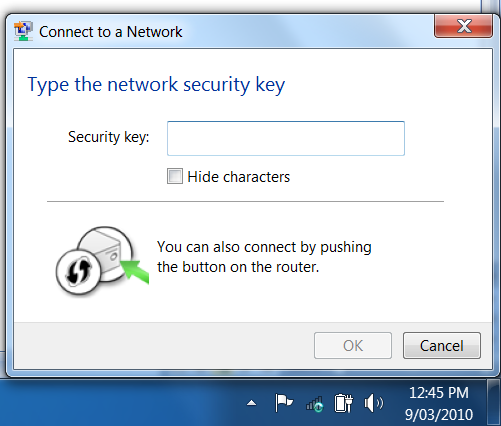This screenshot has height=426, width=501.
Task: Cancel the network security key dialog
Action: (x=442, y=345)
